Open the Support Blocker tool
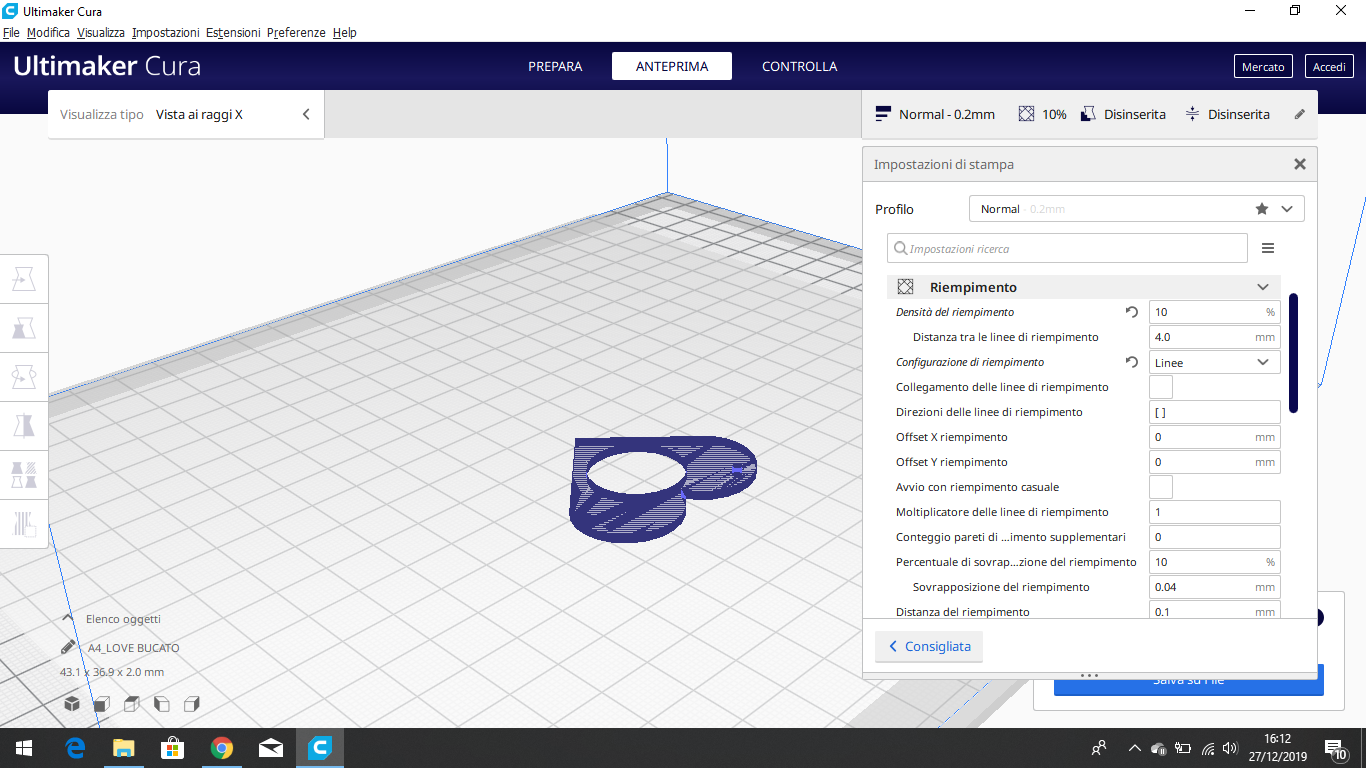This screenshot has width=1366, height=768. click(x=24, y=522)
